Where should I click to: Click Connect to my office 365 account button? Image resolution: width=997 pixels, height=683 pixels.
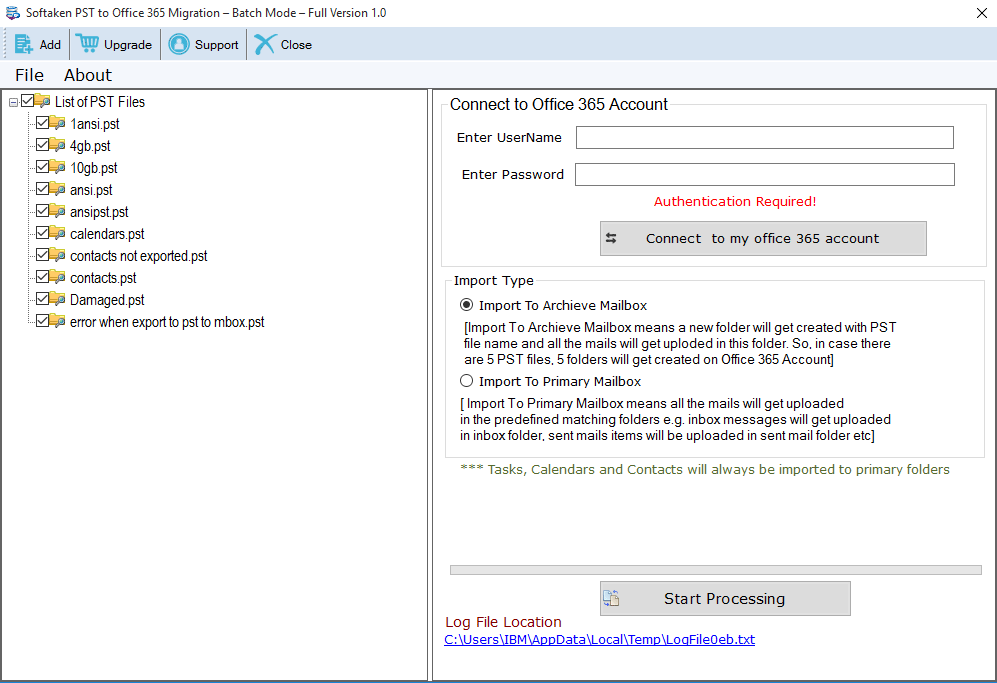point(763,238)
